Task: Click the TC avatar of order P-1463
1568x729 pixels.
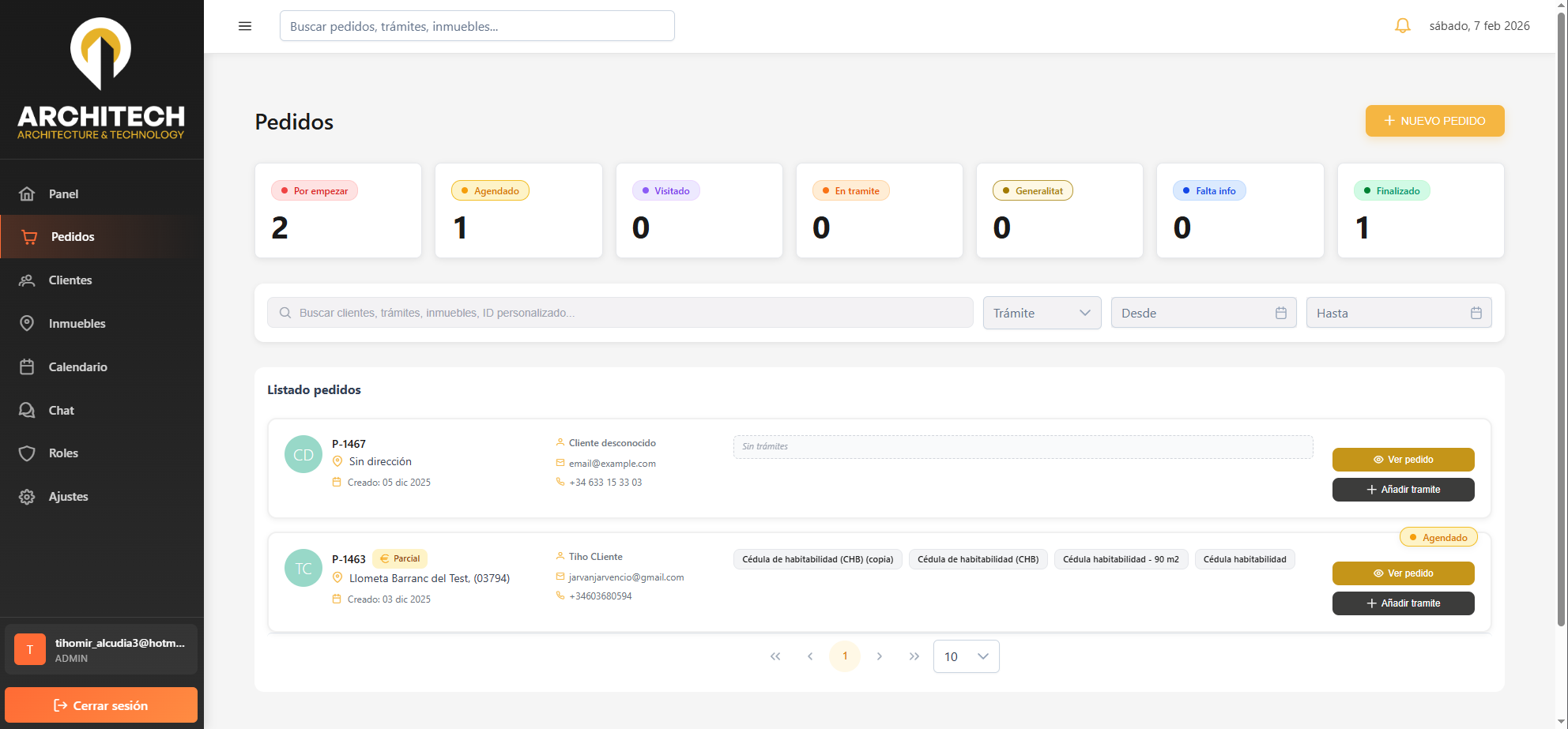Action: click(303, 568)
